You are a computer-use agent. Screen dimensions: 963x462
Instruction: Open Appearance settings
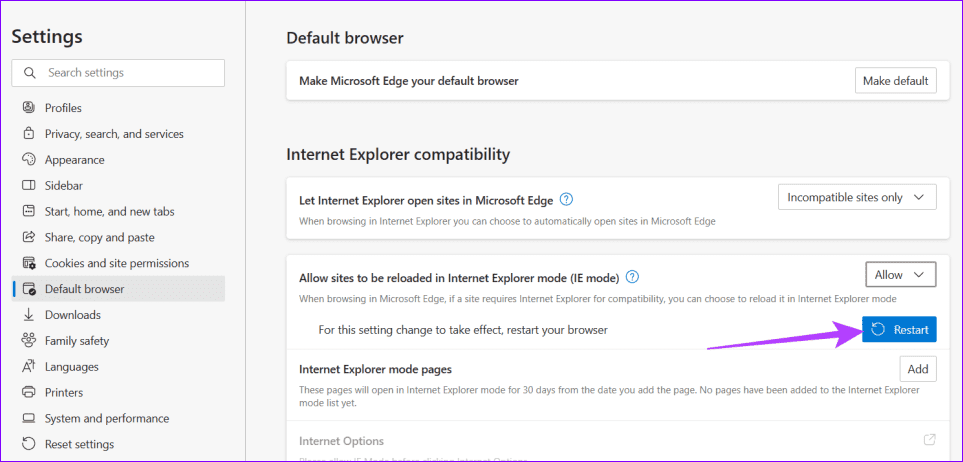pos(118,160)
